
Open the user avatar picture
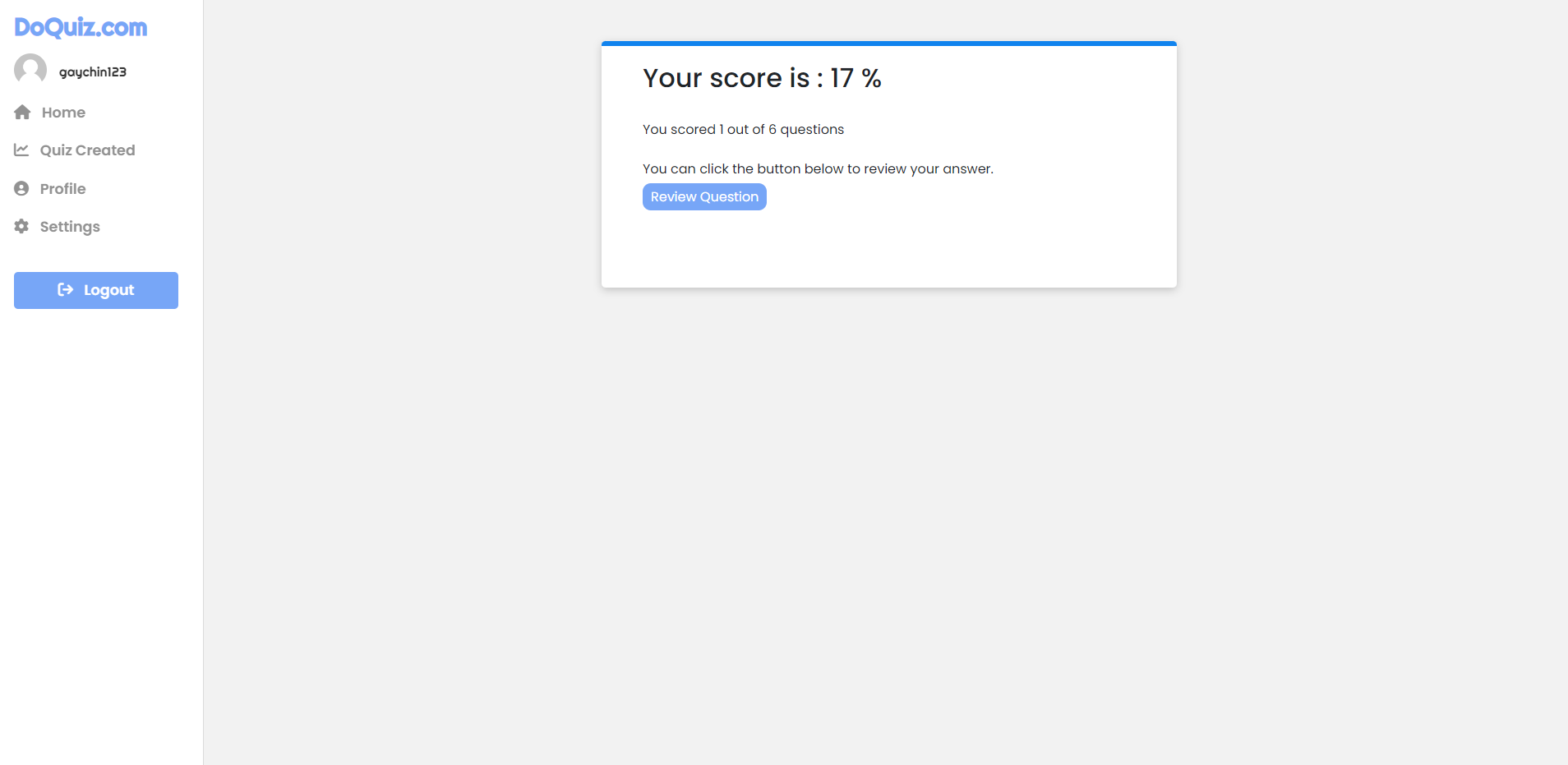(30, 70)
